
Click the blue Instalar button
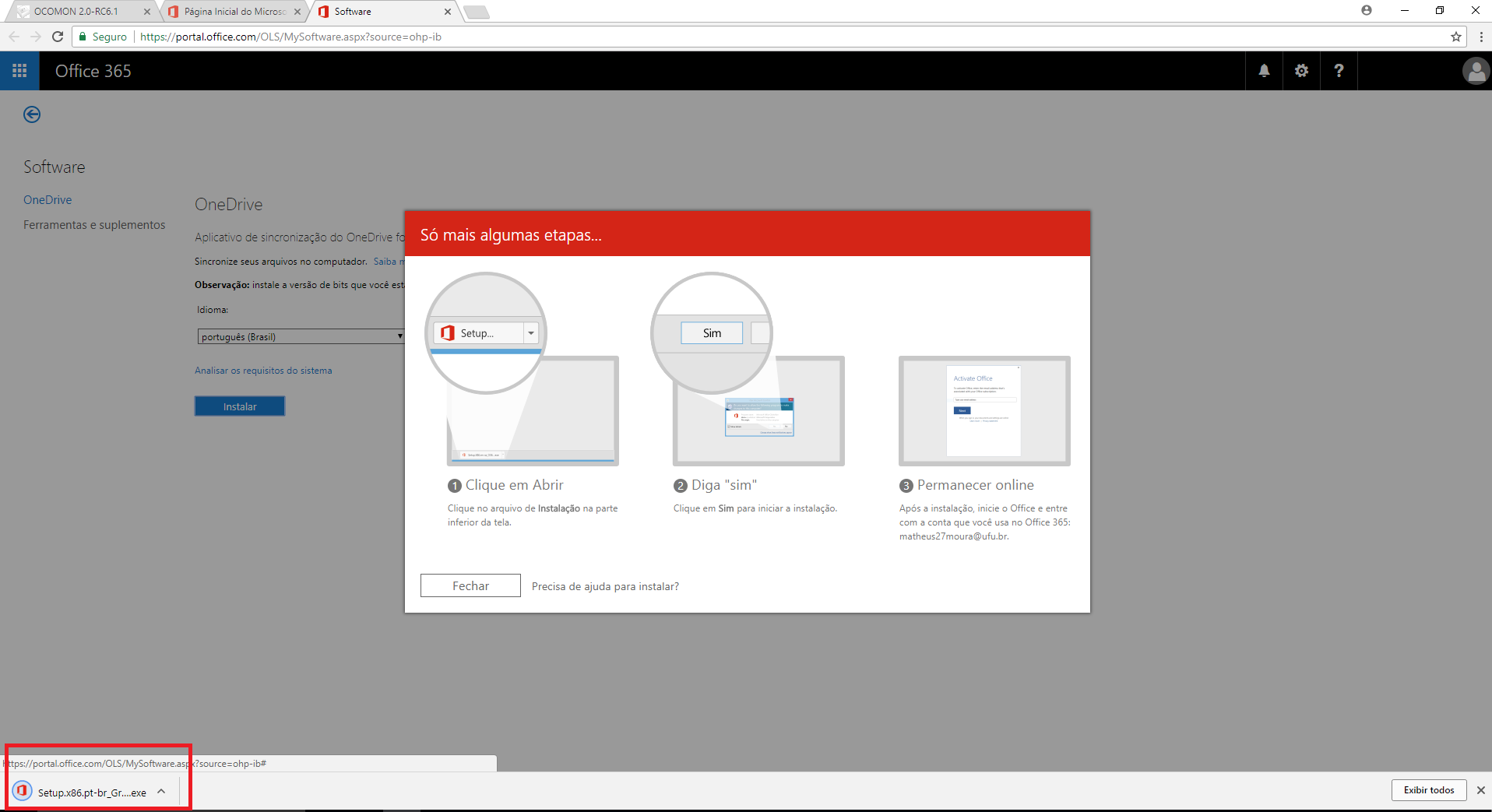240,406
